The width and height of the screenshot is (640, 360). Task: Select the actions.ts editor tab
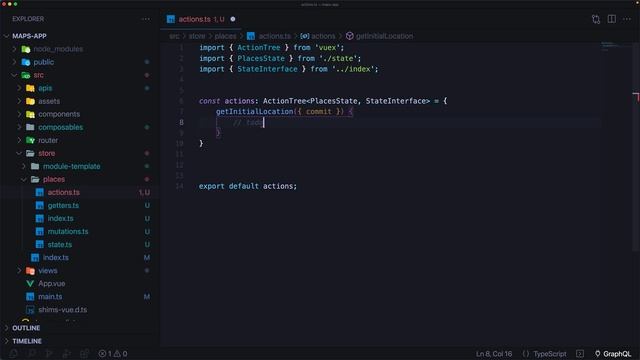click(201, 19)
